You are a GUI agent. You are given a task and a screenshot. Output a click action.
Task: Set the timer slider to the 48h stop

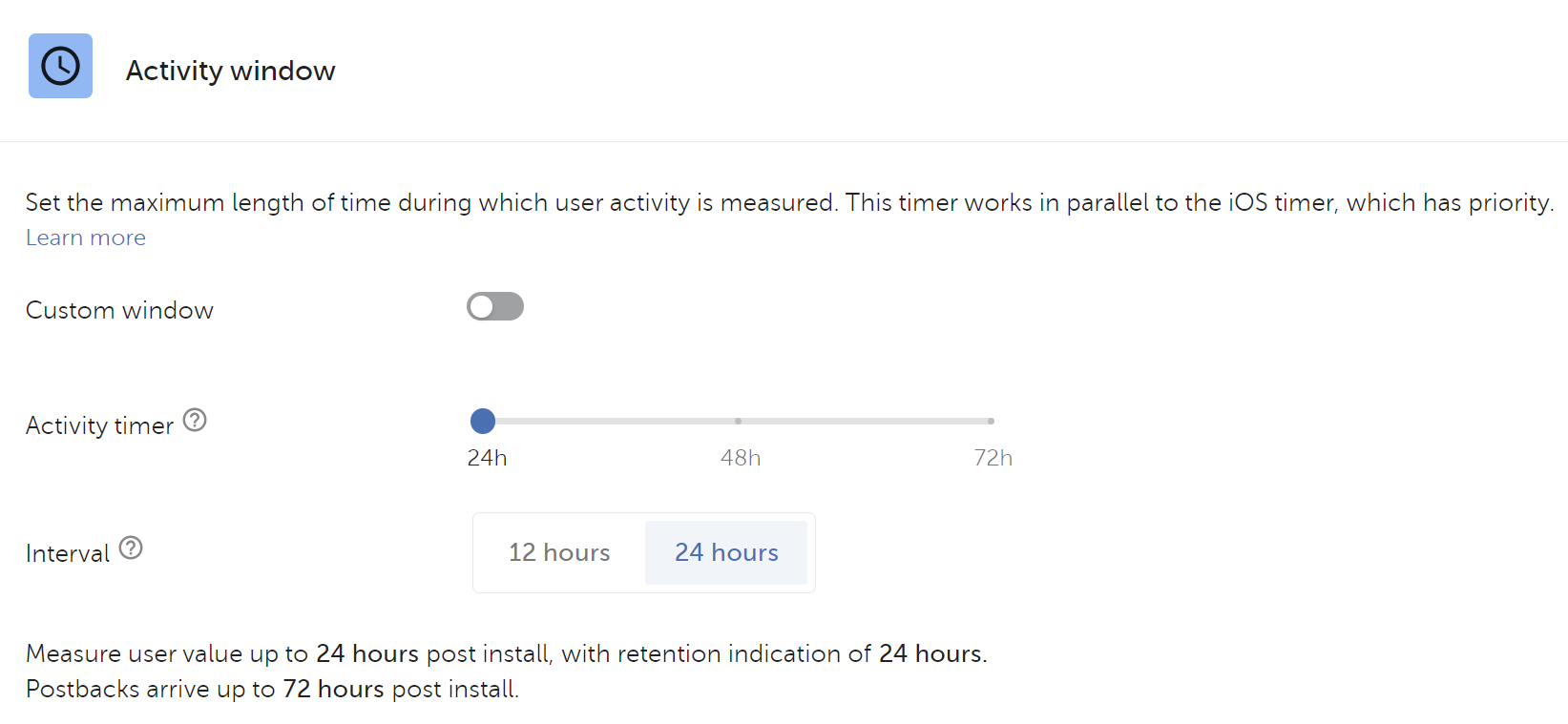click(x=738, y=421)
